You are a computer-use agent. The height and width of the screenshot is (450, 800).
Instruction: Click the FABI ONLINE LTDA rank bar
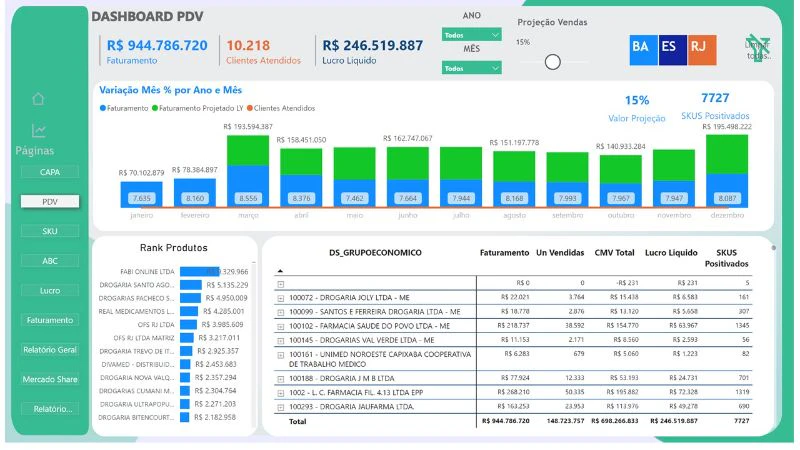coord(199,271)
